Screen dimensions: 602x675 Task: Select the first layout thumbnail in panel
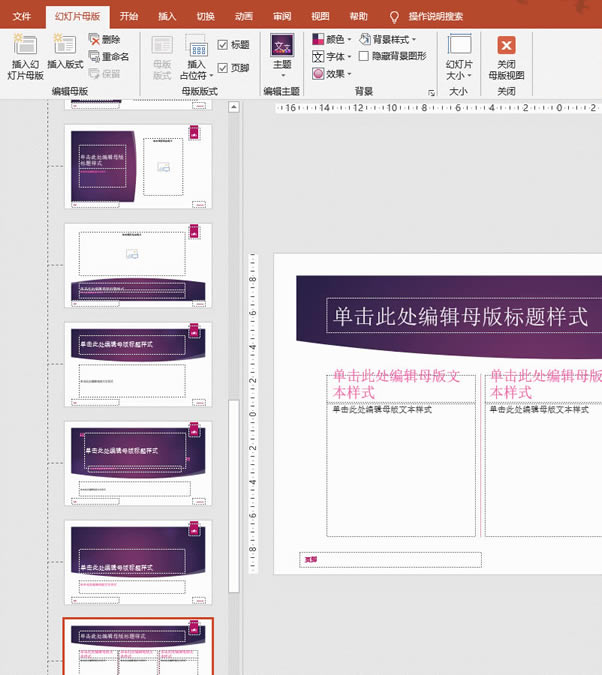(138, 166)
